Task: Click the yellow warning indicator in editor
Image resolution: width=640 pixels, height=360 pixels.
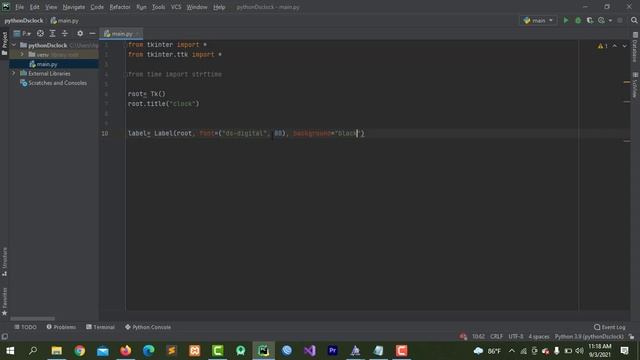Action: click(x=602, y=46)
